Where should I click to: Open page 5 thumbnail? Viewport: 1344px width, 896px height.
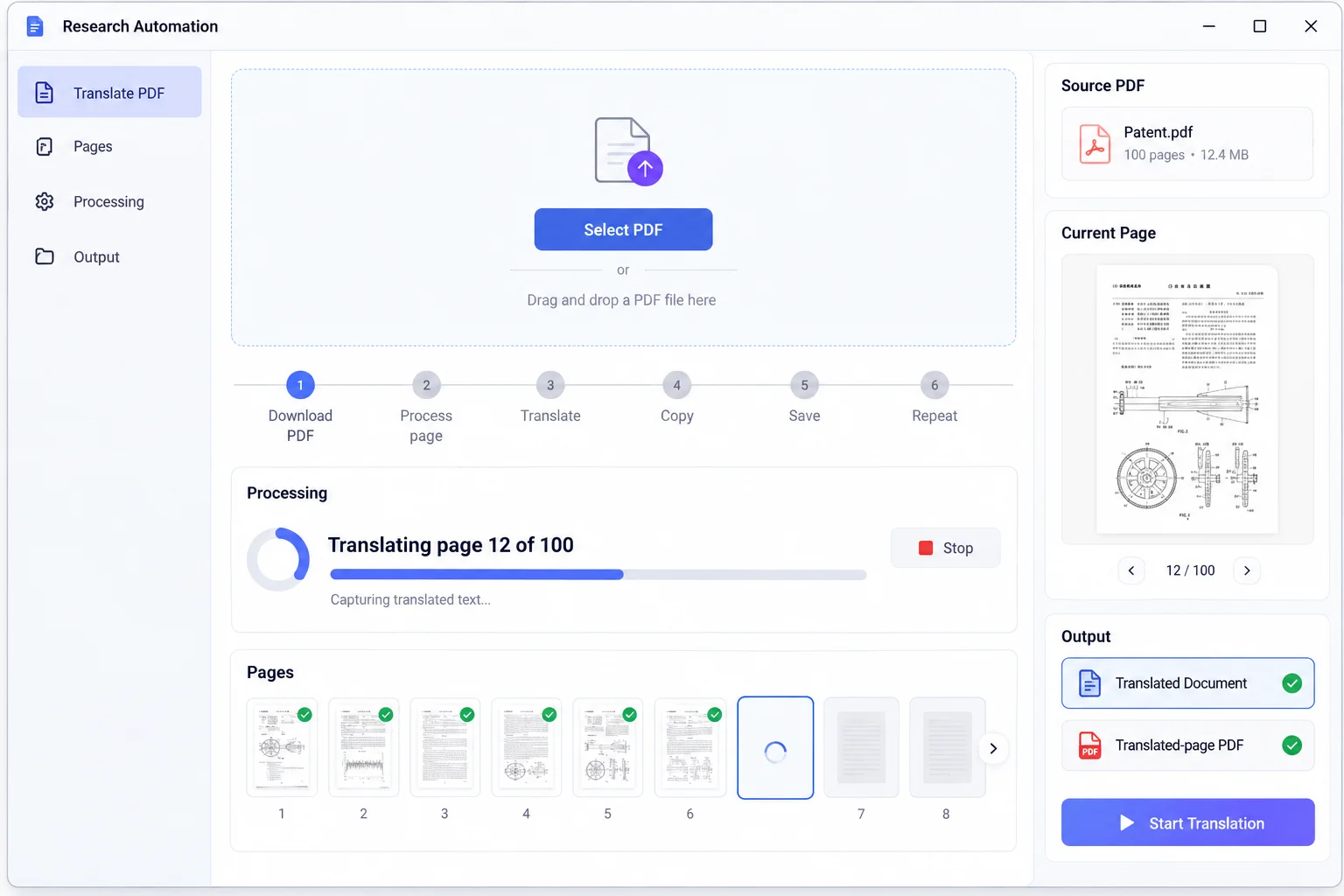click(x=608, y=747)
